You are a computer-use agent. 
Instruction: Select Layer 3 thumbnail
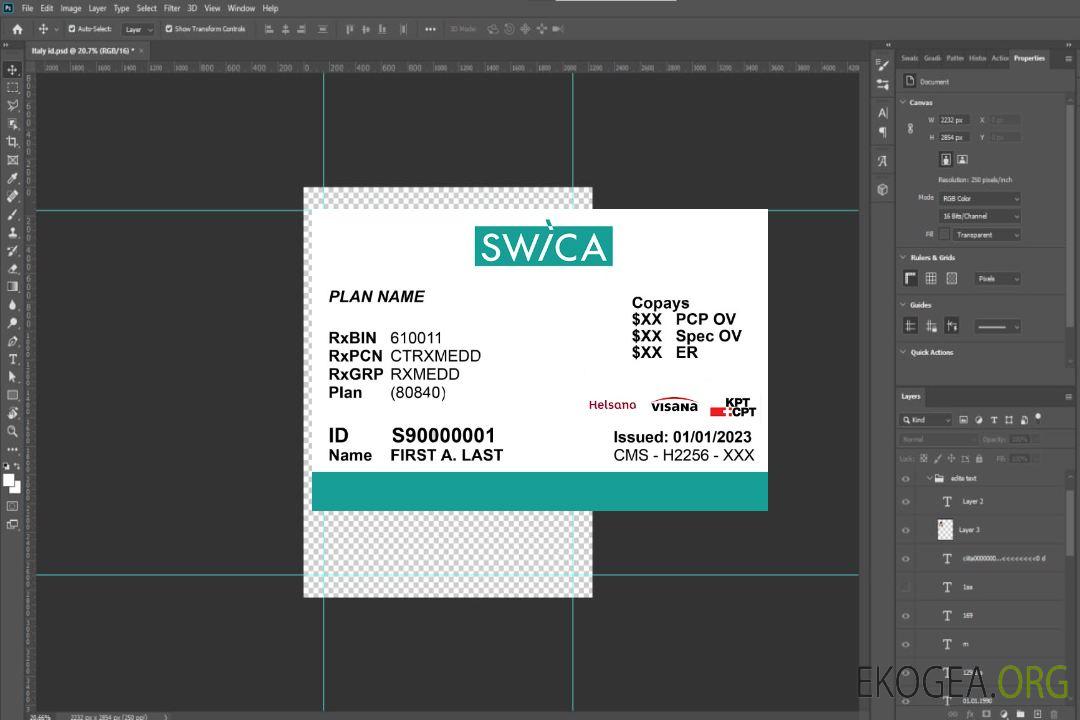946,530
